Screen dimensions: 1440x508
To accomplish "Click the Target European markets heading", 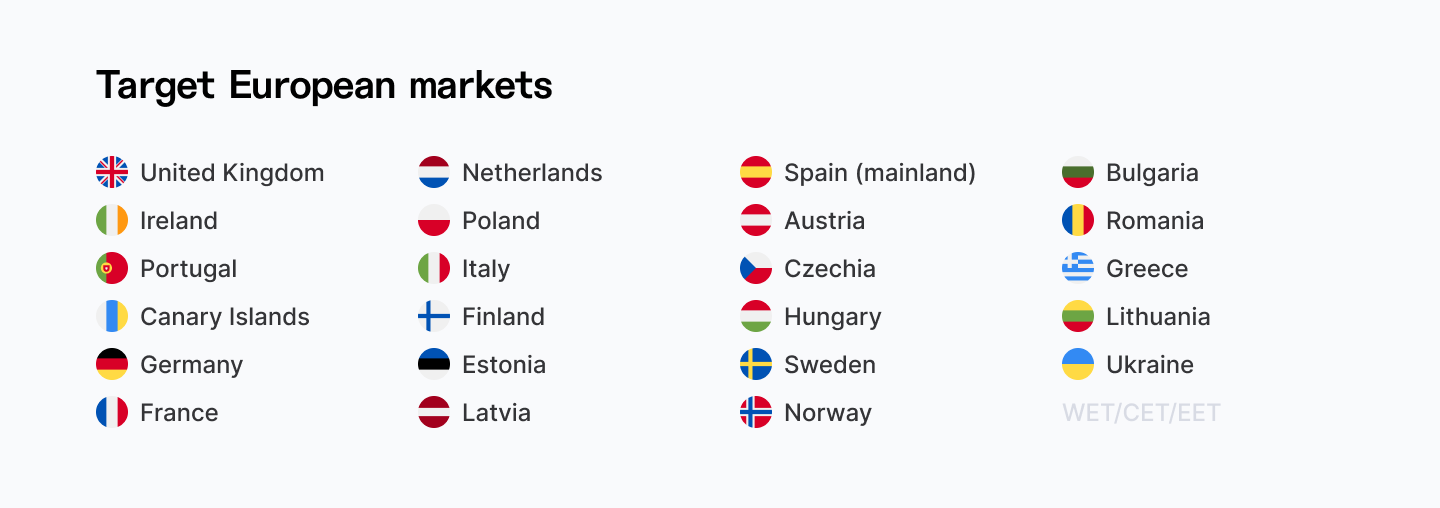I will point(324,86).
